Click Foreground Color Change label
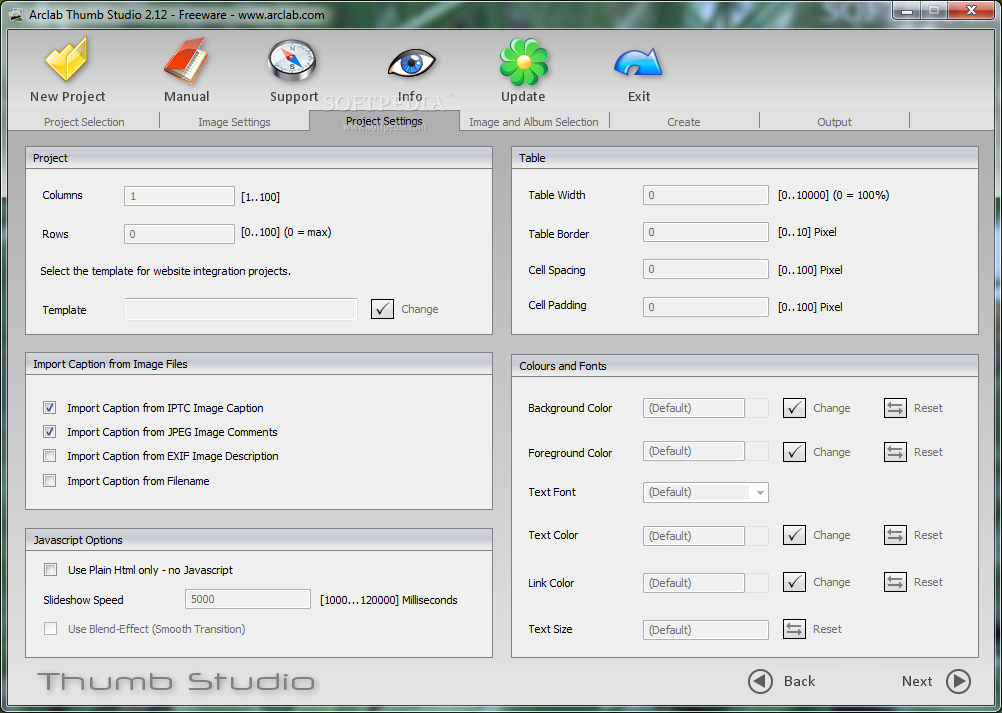 point(831,452)
